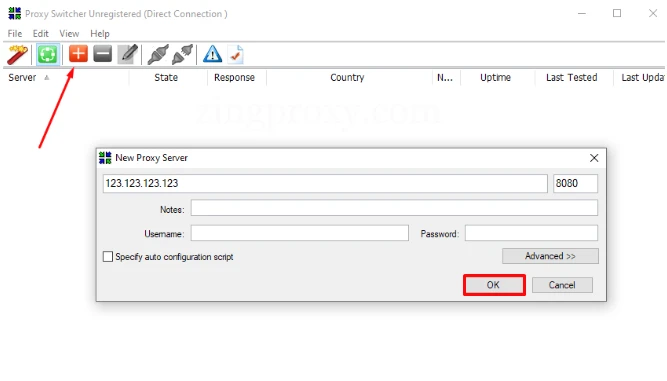
Task: Focus the Password input field
Action: click(x=531, y=233)
